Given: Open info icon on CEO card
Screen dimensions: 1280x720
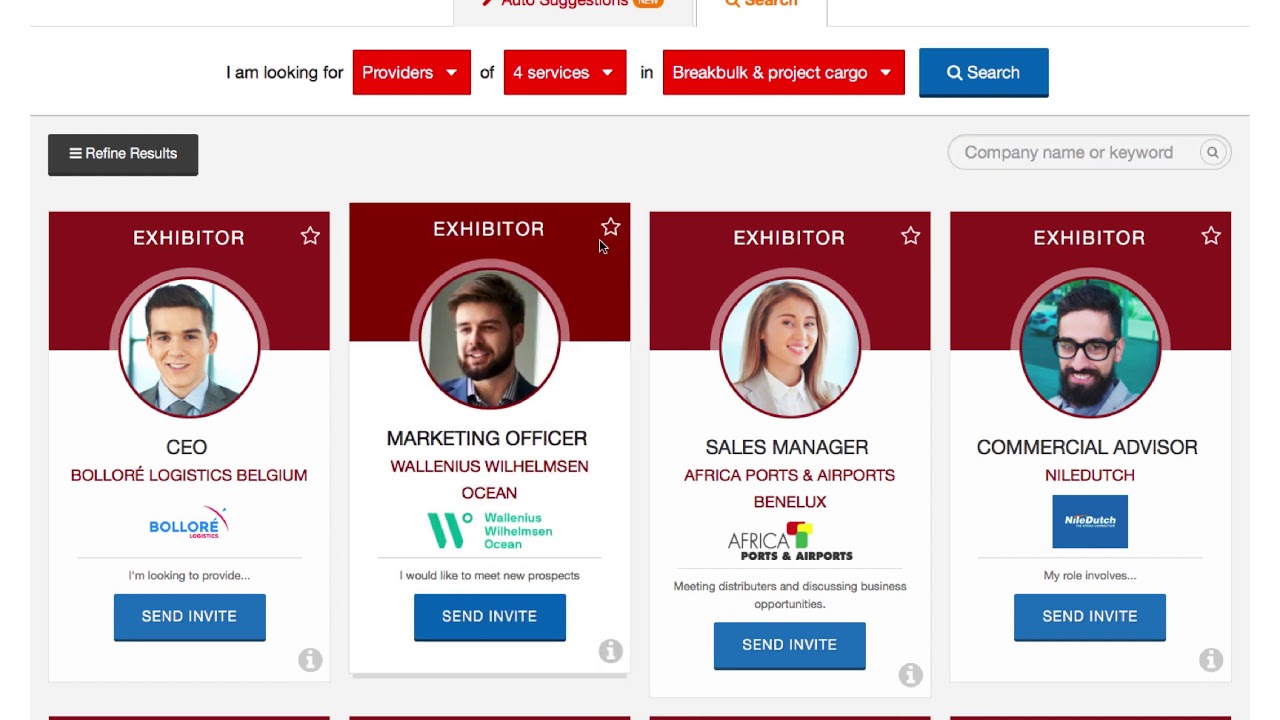Looking at the screenshot, I should (x=310, y=660).
